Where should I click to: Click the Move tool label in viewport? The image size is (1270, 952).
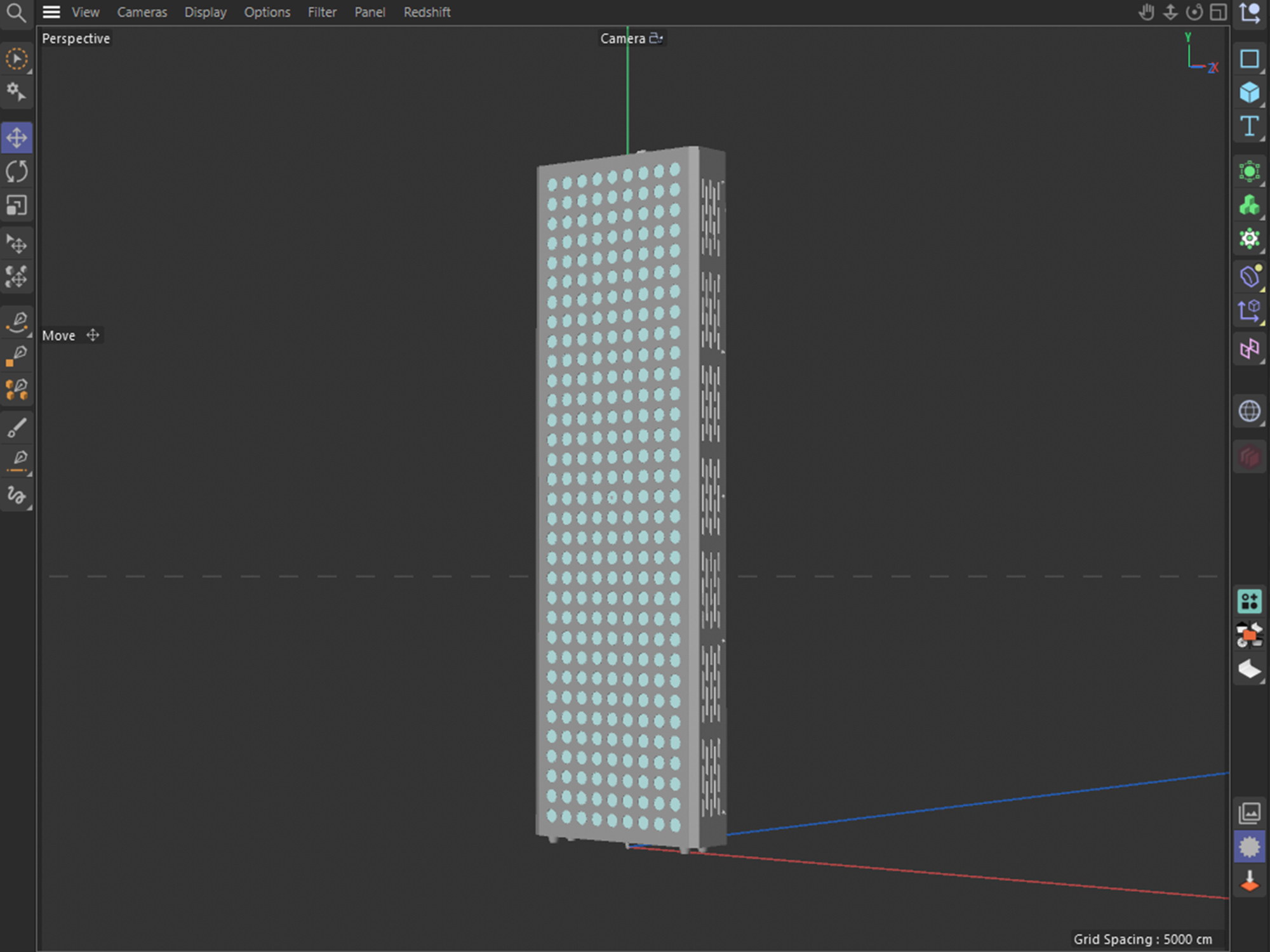[x=58, y=335]
